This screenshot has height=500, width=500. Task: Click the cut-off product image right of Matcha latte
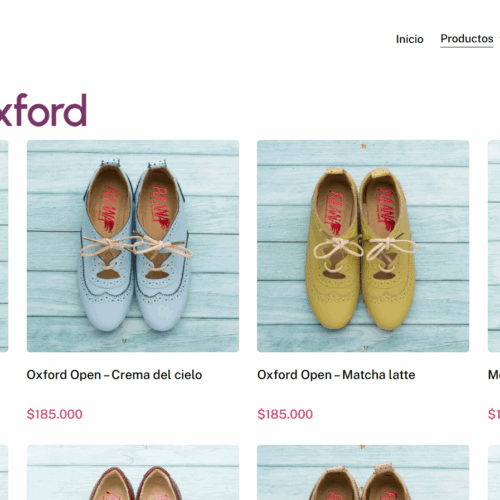click(494, 246)
